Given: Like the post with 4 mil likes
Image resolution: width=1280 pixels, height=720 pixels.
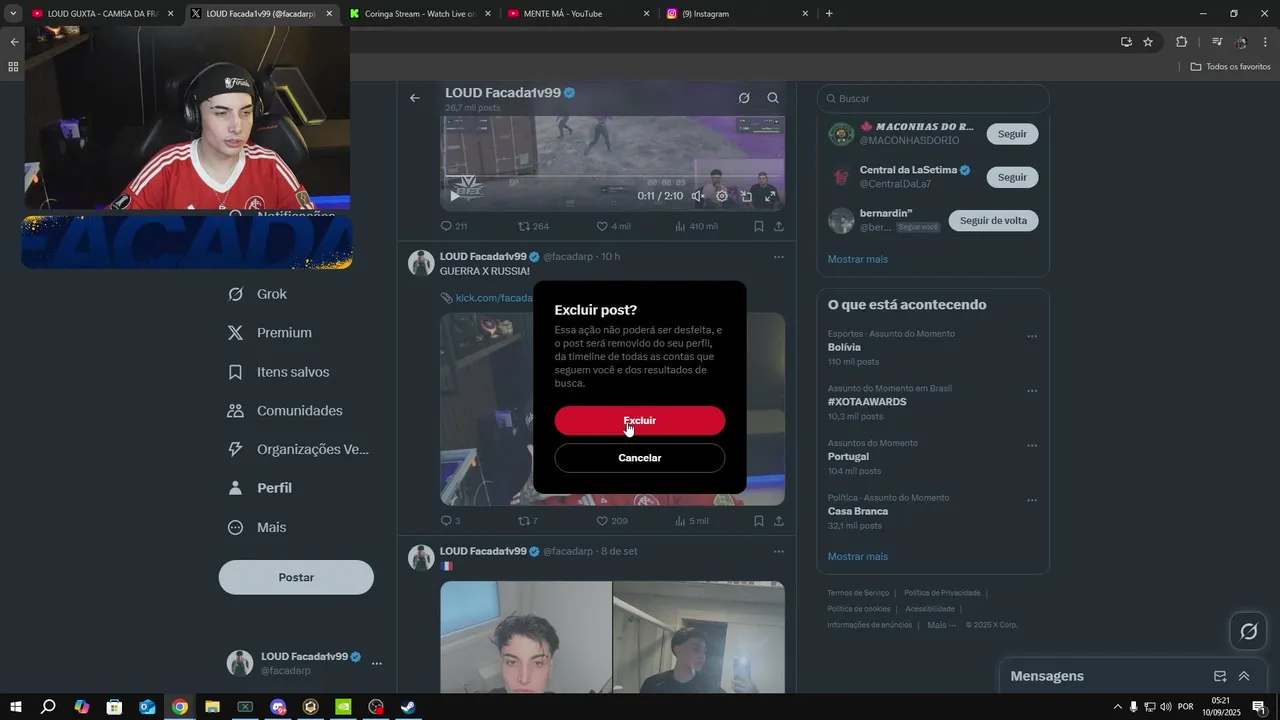Looking at the screenshot, I should pyautogui.click(x=613, y=226).
